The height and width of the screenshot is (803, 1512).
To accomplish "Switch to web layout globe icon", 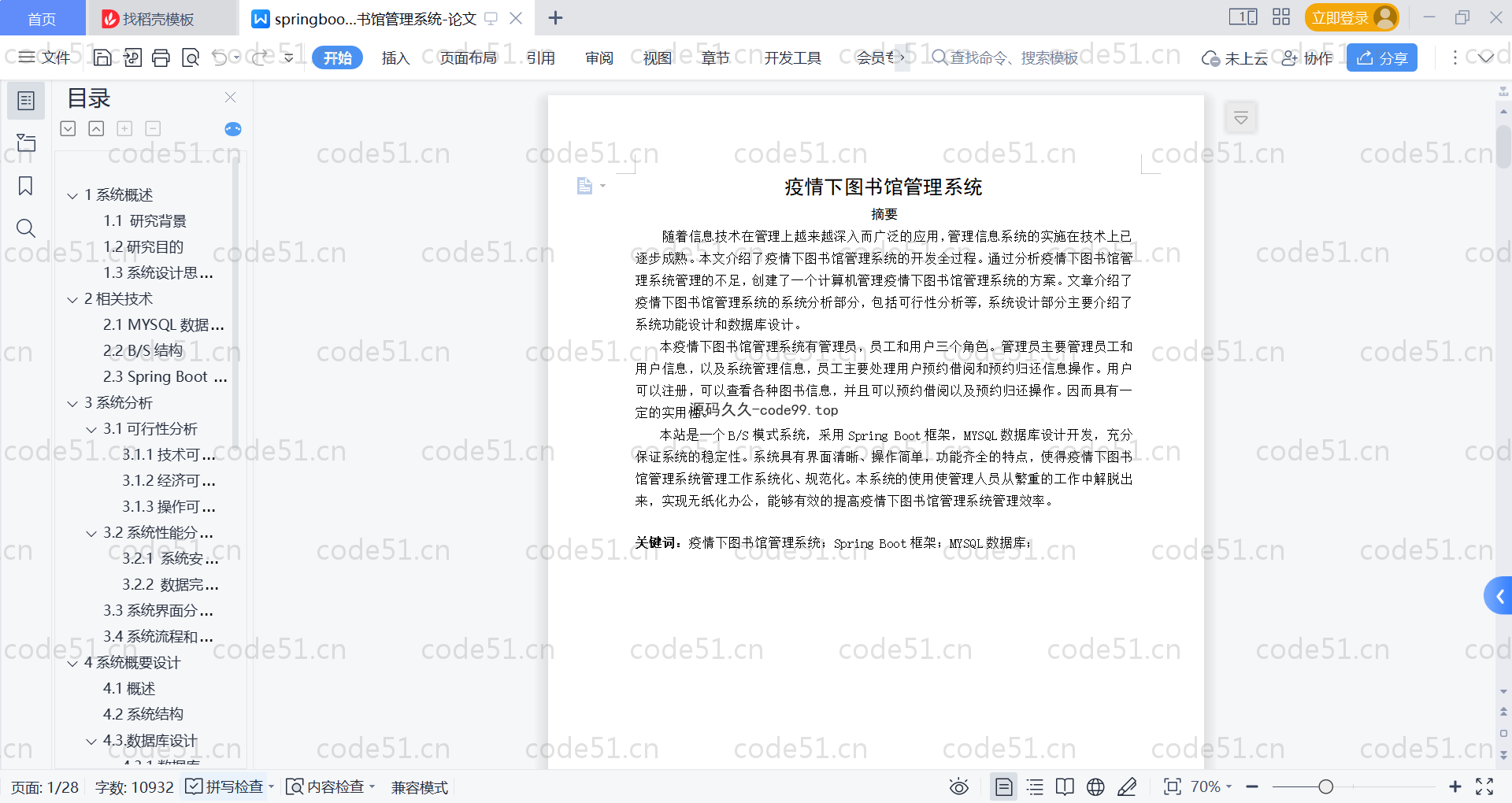I will (x=1095, y=786).
